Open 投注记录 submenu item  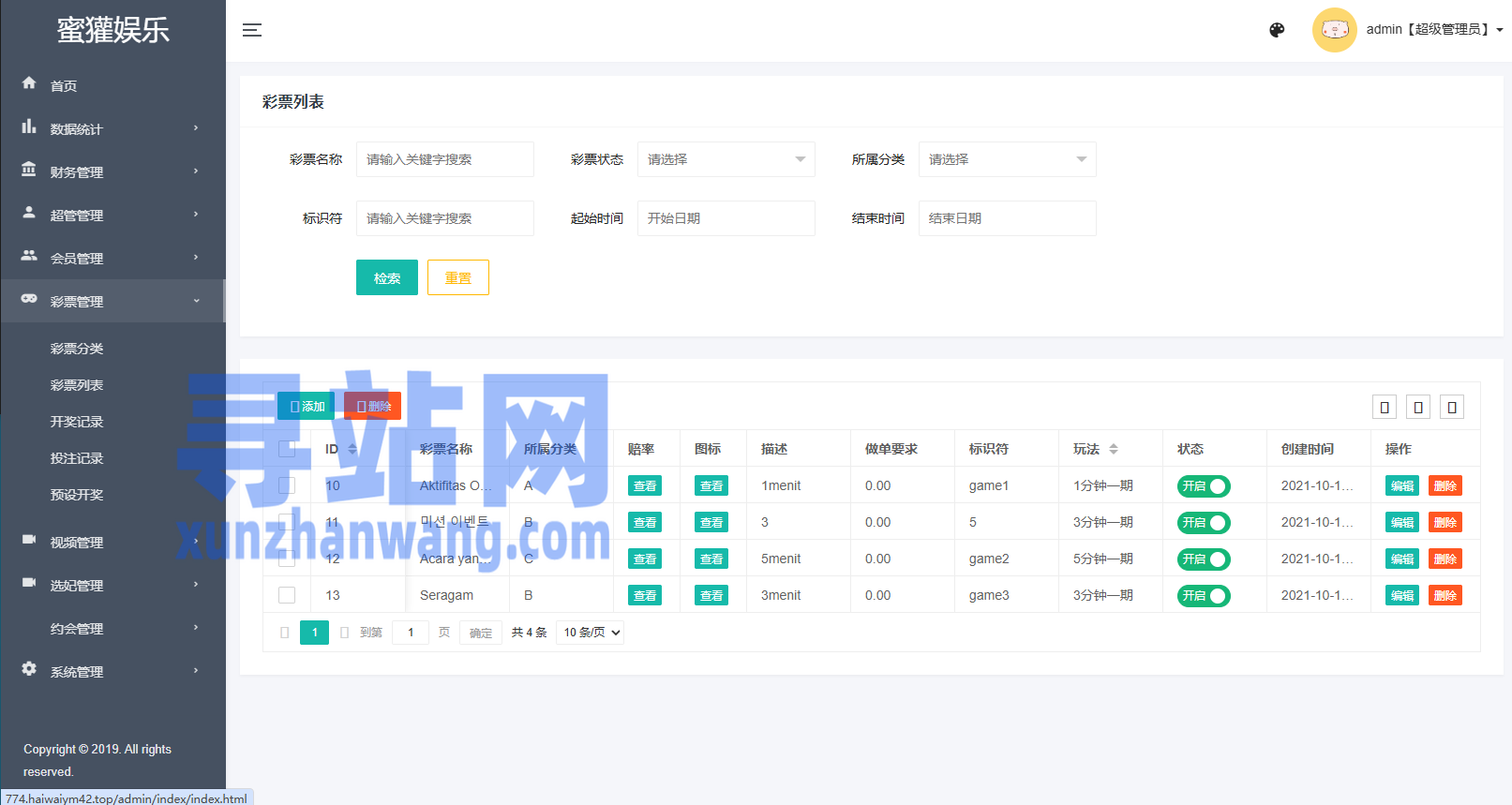tap(77, 458)
